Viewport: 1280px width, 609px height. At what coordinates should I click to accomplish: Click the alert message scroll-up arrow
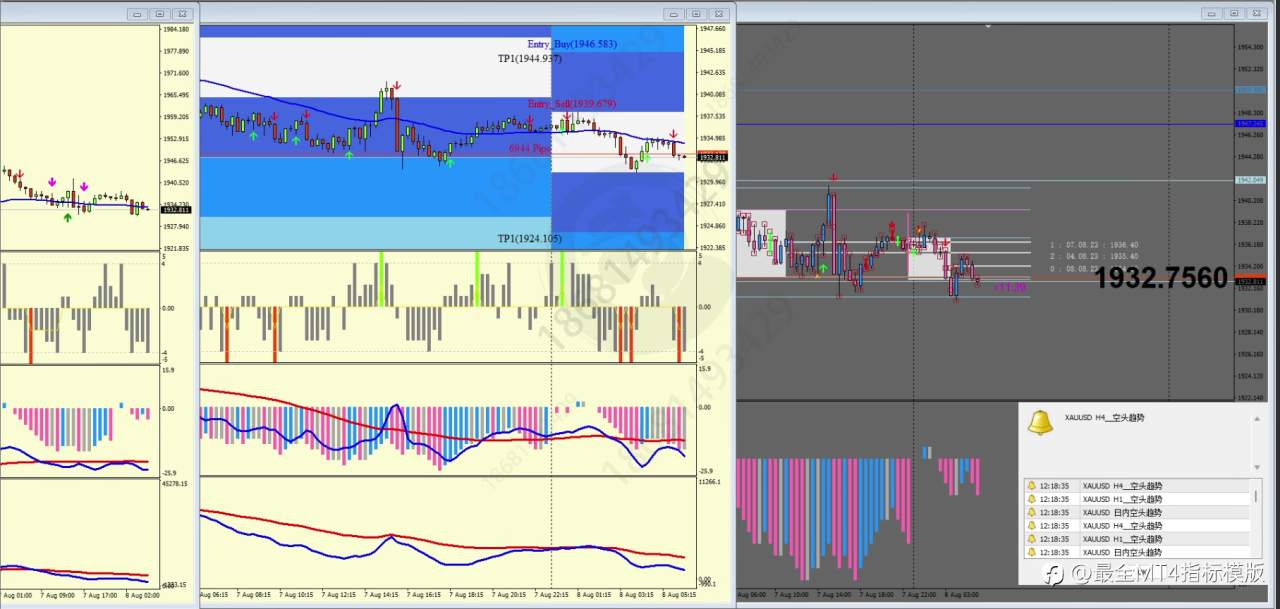coord(1257,417)
